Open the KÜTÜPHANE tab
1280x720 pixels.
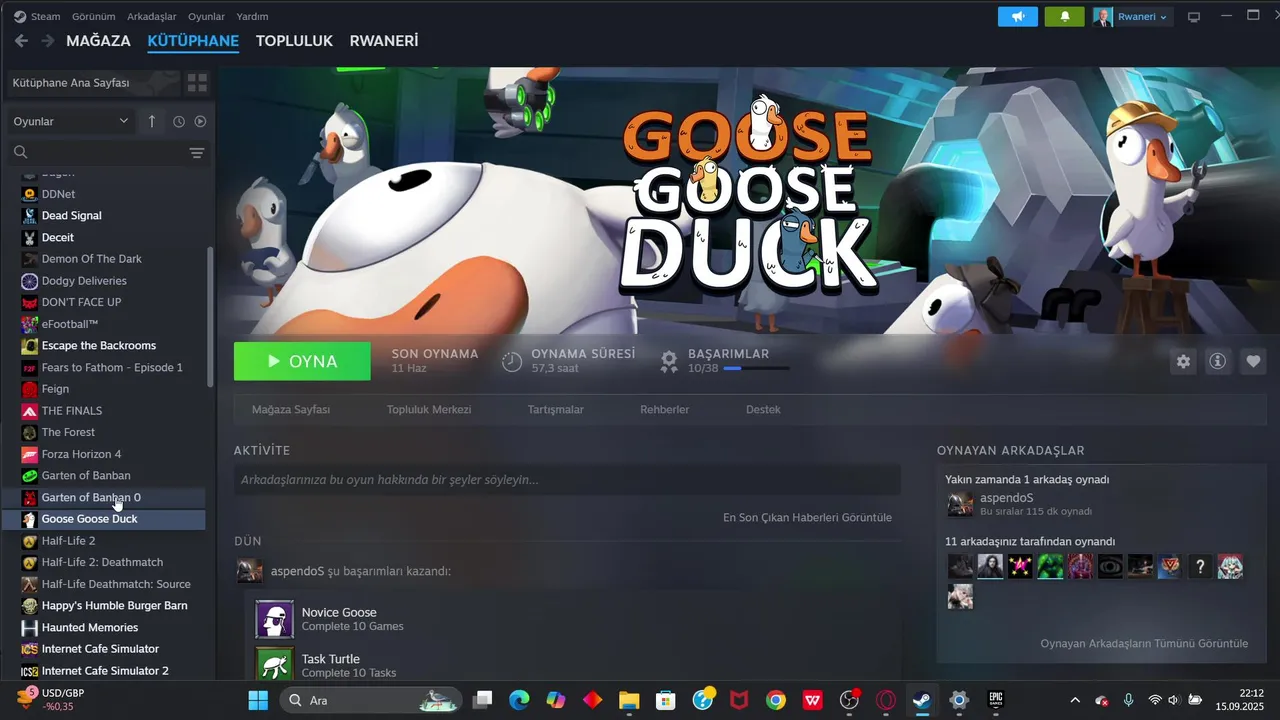[193, 41]
